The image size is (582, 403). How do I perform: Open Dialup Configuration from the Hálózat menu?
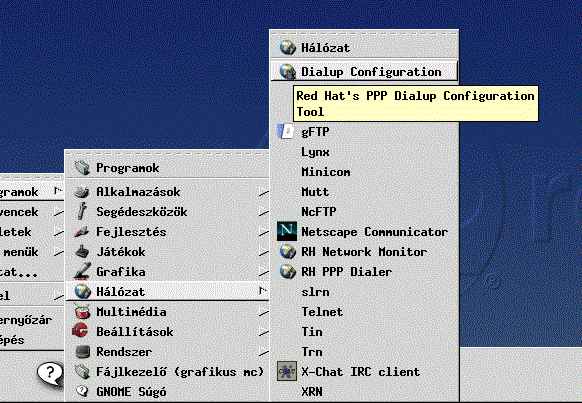364,71
